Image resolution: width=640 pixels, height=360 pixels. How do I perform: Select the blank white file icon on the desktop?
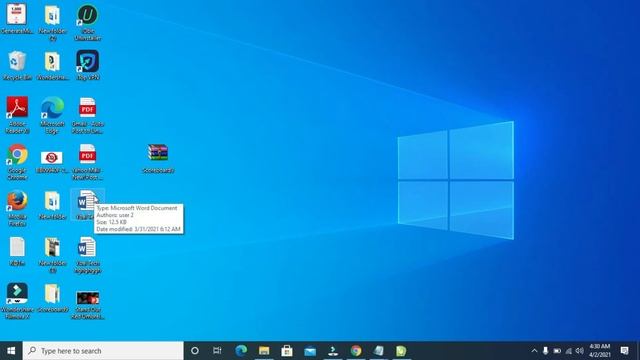click(x=17, y=247)
